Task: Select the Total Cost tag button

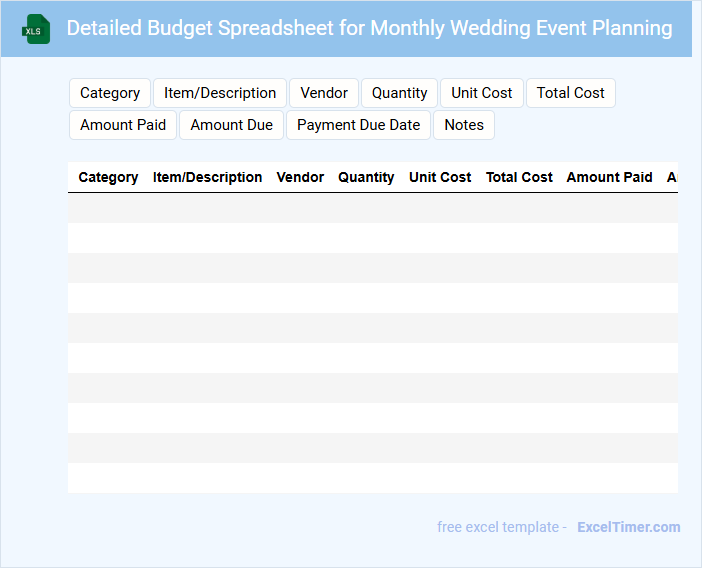Action: tap(570, 93)
